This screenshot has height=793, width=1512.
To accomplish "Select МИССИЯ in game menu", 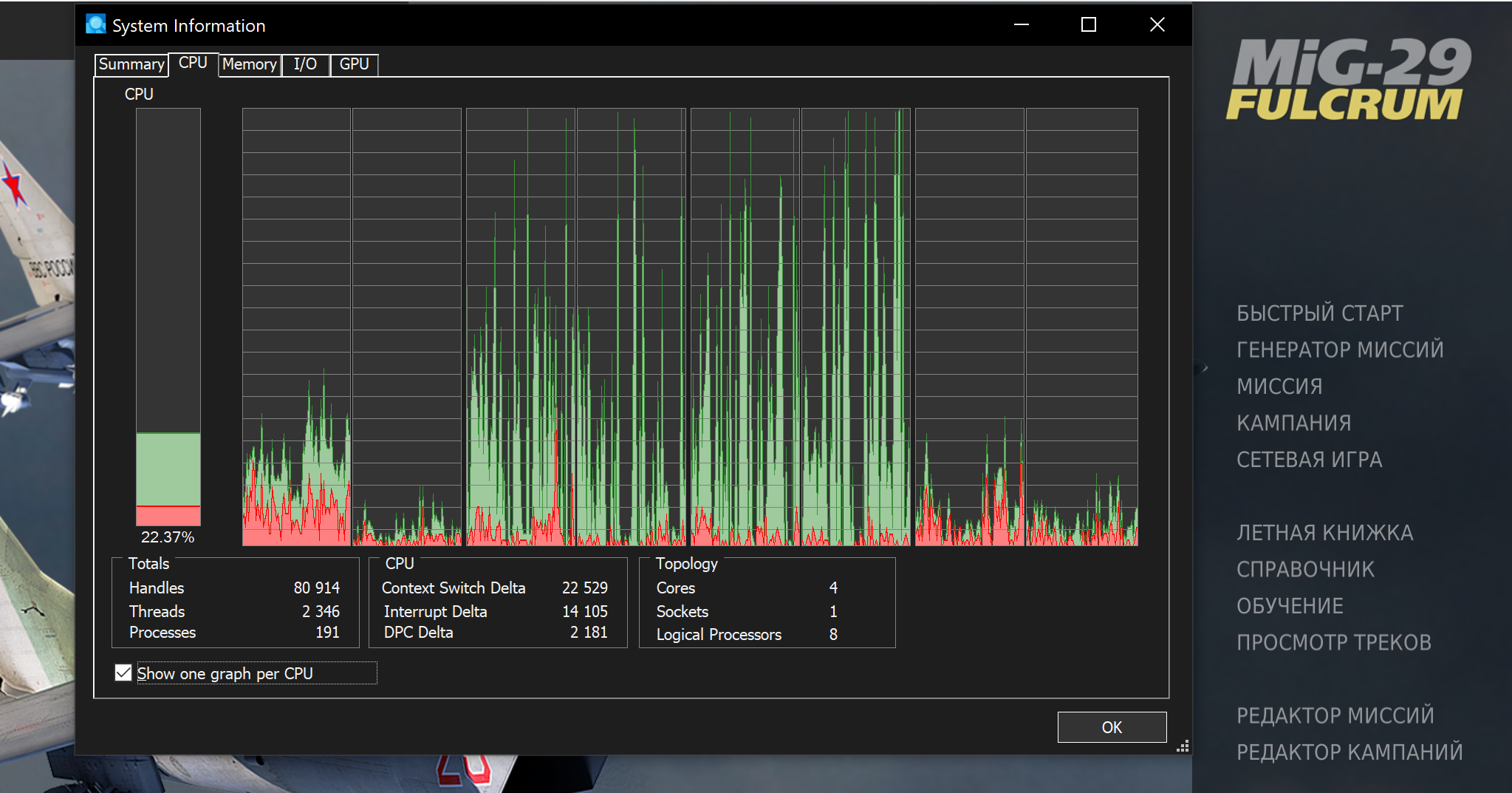I will click(1280, 387).
